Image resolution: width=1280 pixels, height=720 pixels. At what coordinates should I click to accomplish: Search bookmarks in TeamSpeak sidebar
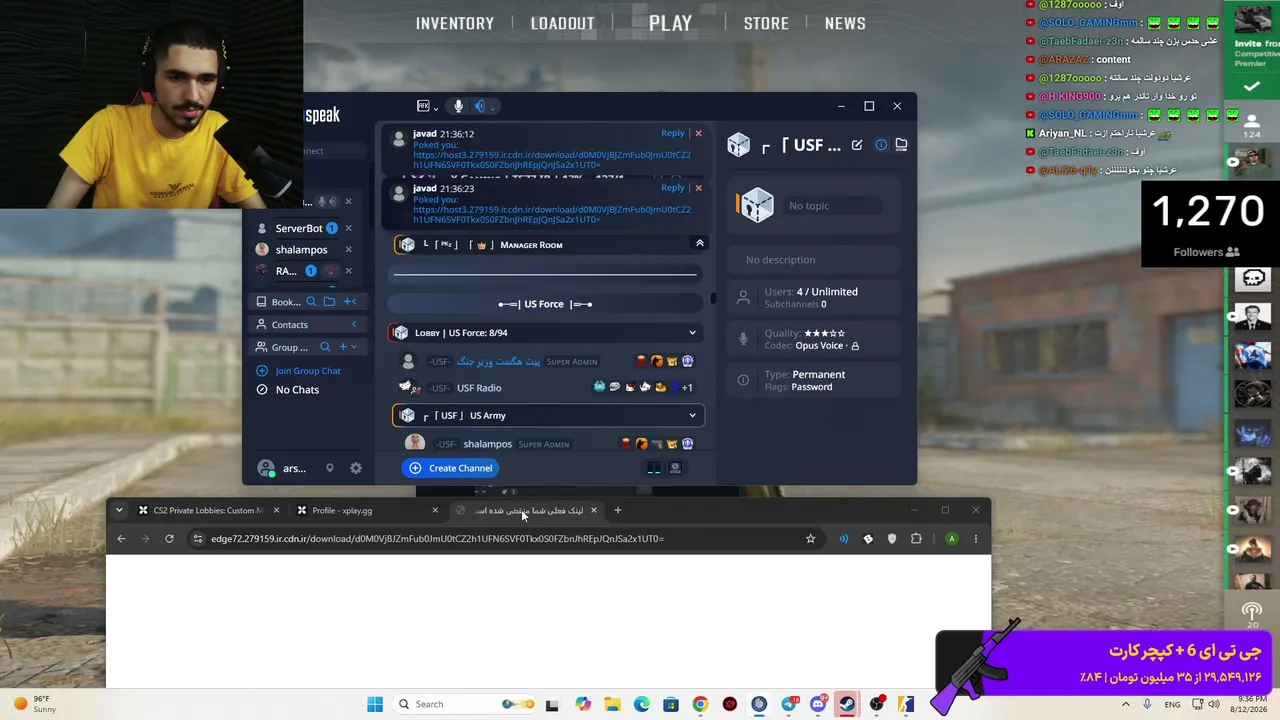click(311, 302)
